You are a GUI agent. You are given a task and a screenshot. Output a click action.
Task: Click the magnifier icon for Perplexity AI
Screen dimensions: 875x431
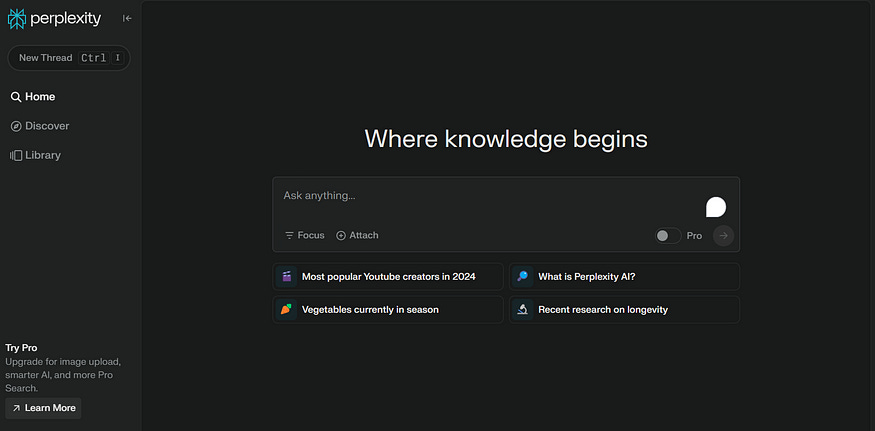click(523, 276)
